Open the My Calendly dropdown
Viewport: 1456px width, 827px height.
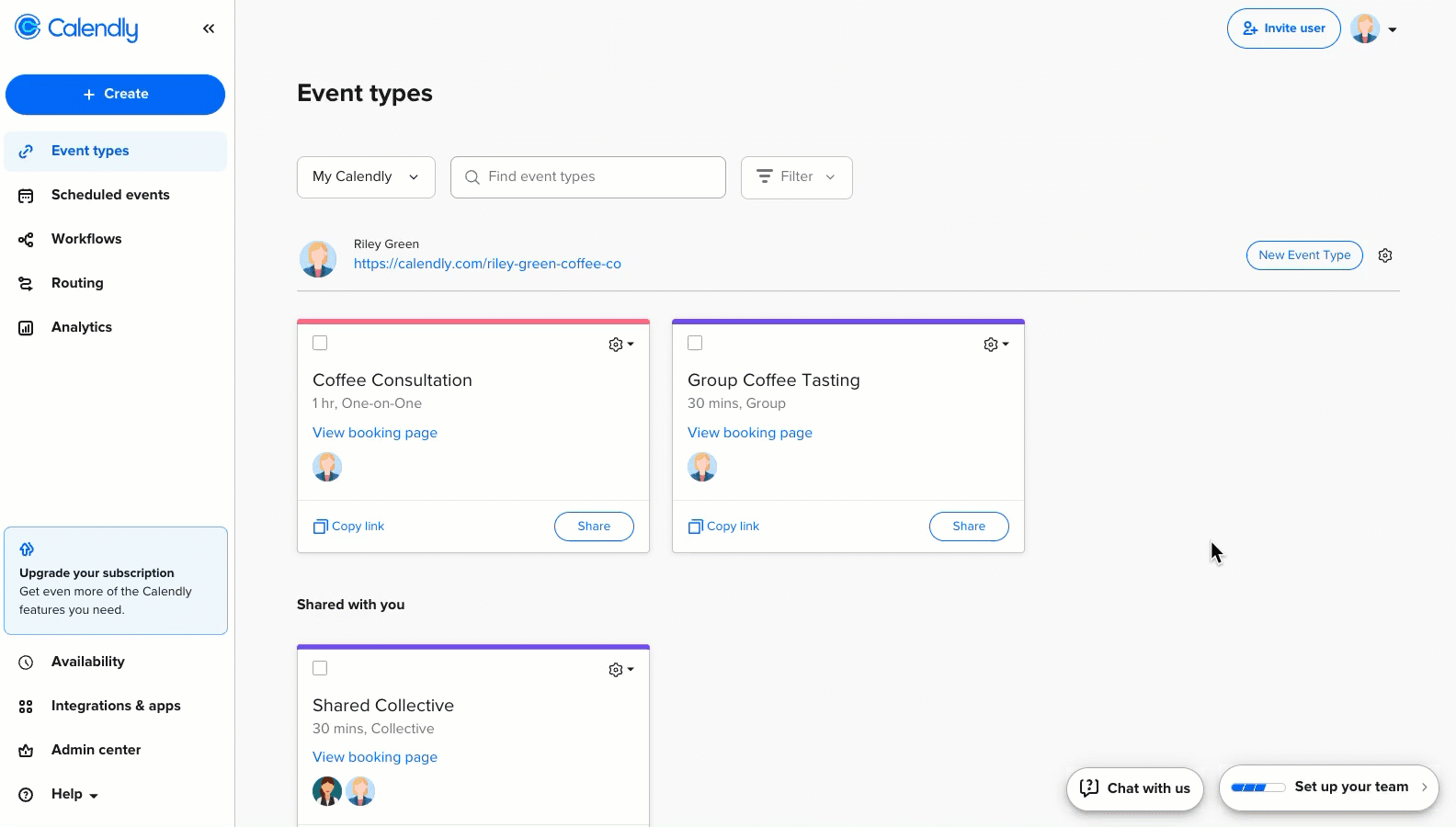click(366, 177)
